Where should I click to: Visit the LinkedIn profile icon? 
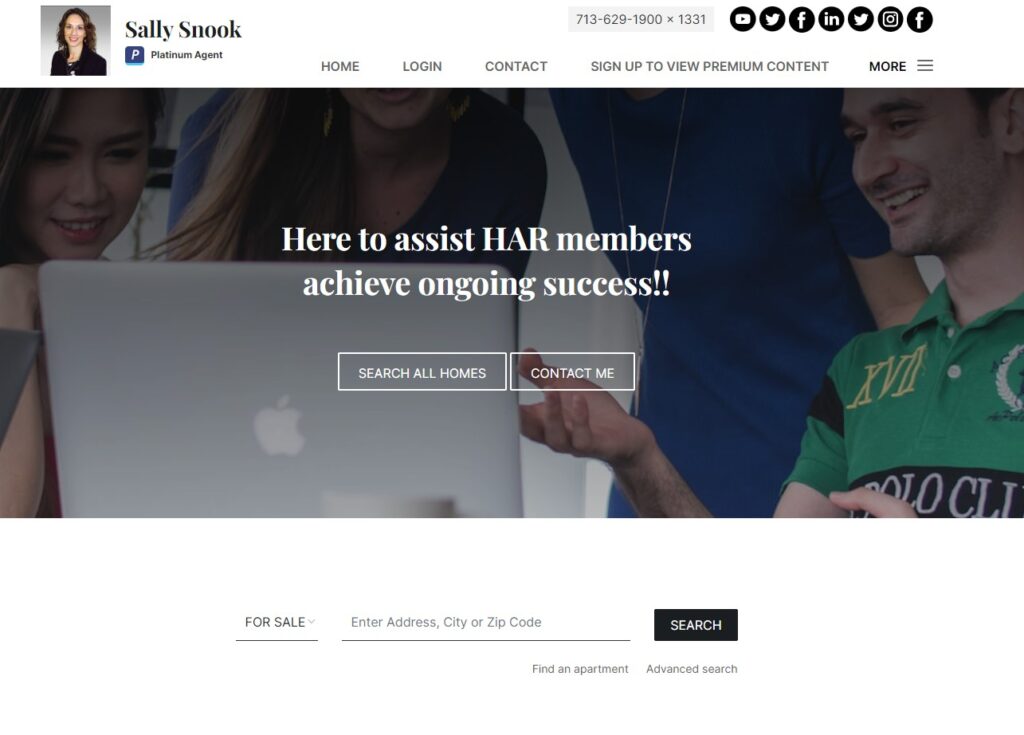831,20
